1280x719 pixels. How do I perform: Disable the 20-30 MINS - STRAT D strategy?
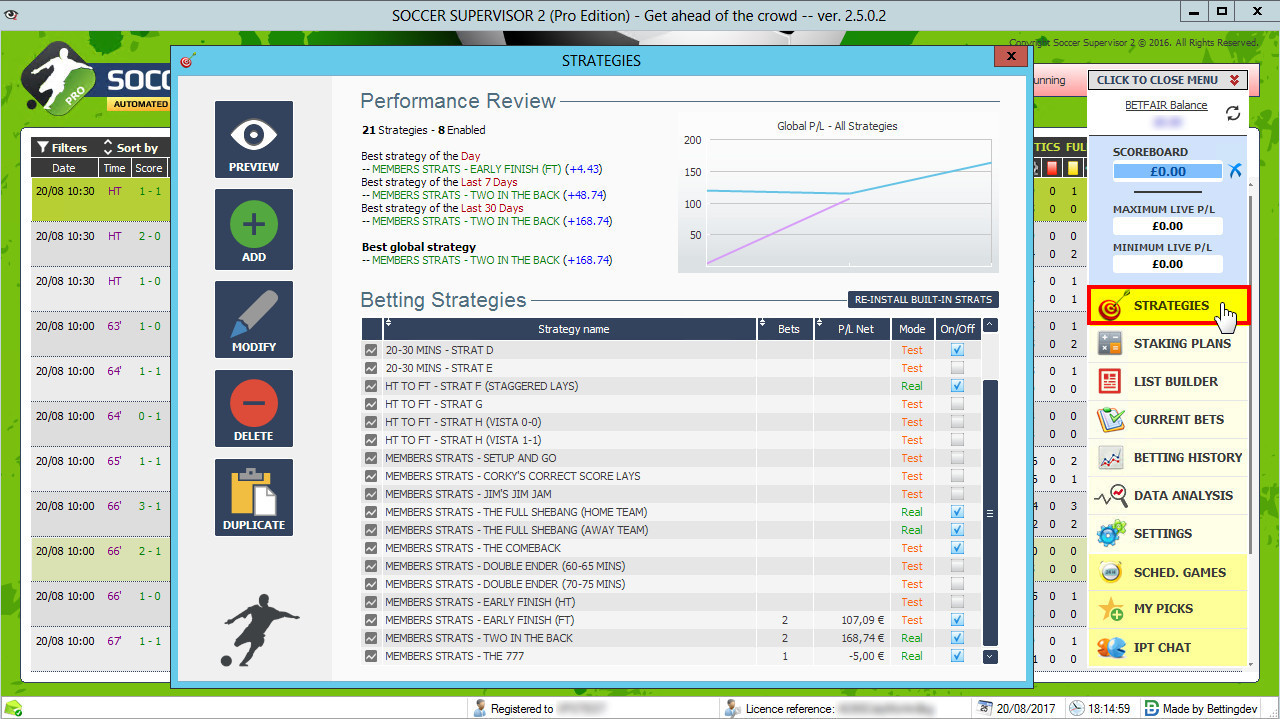(x=958, y=350)
